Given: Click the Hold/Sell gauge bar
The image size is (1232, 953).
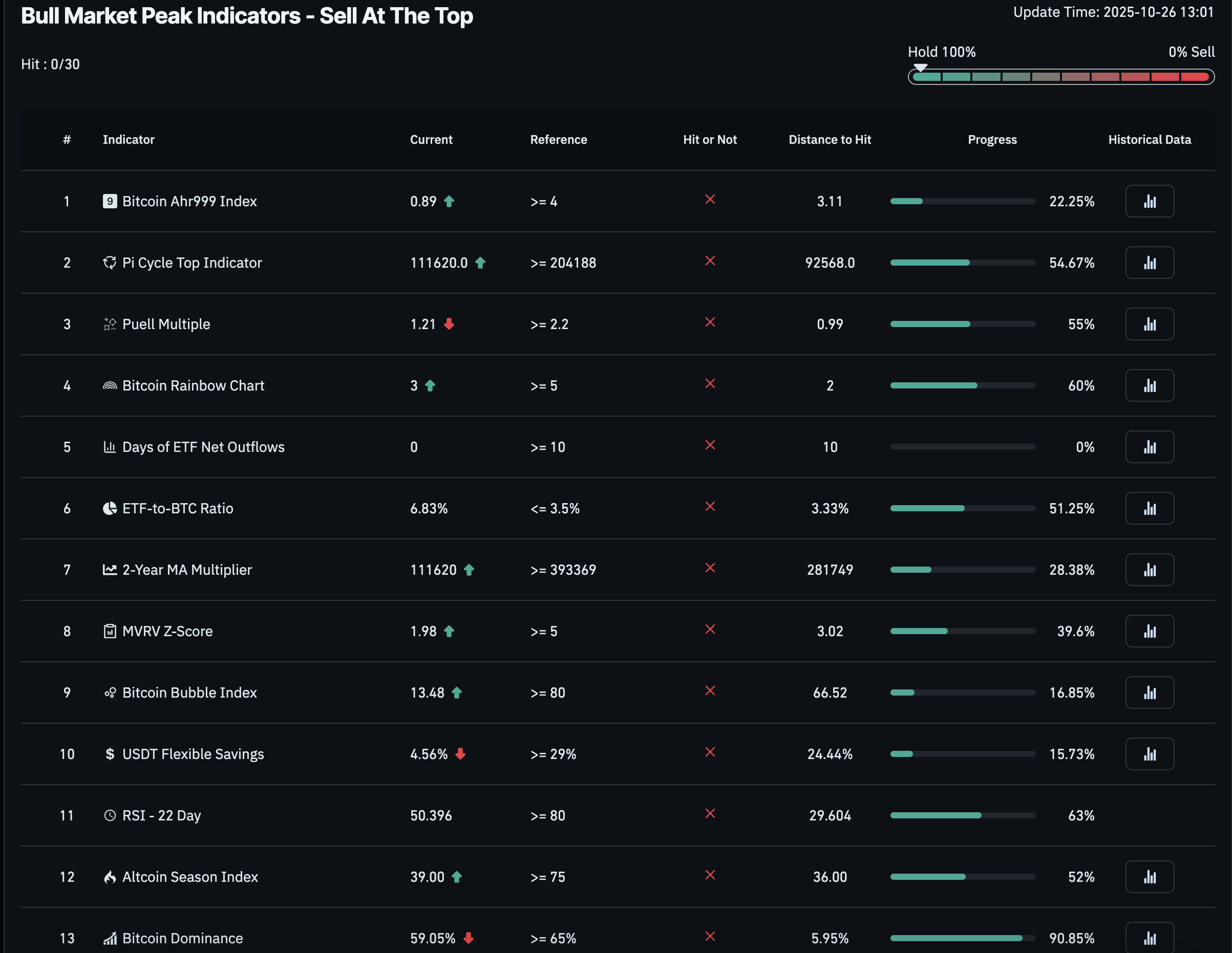Looking at the screenshot, I should tap(1060, 77).
